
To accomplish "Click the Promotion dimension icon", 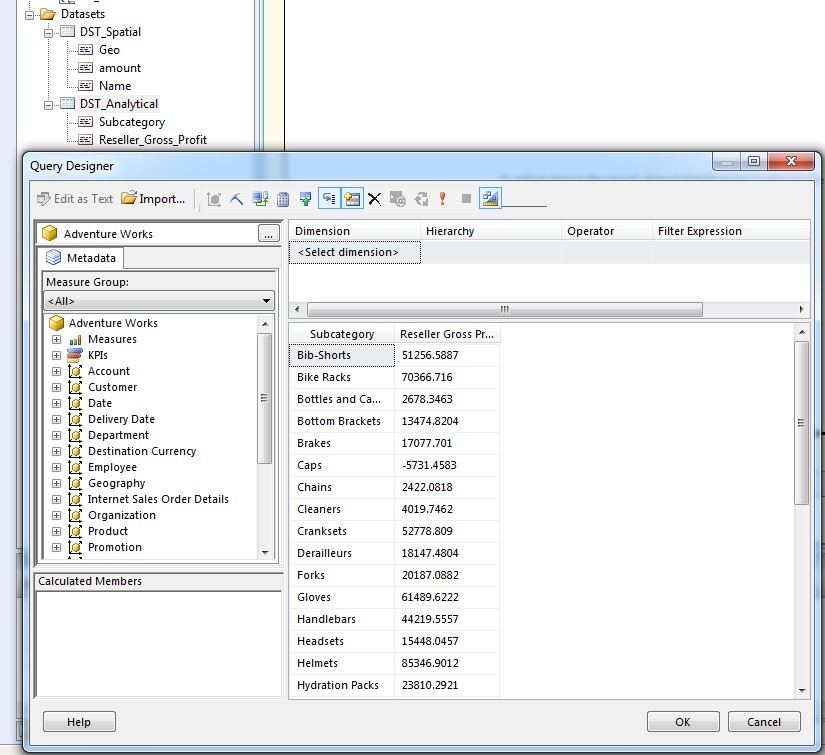I will point(75,547).
